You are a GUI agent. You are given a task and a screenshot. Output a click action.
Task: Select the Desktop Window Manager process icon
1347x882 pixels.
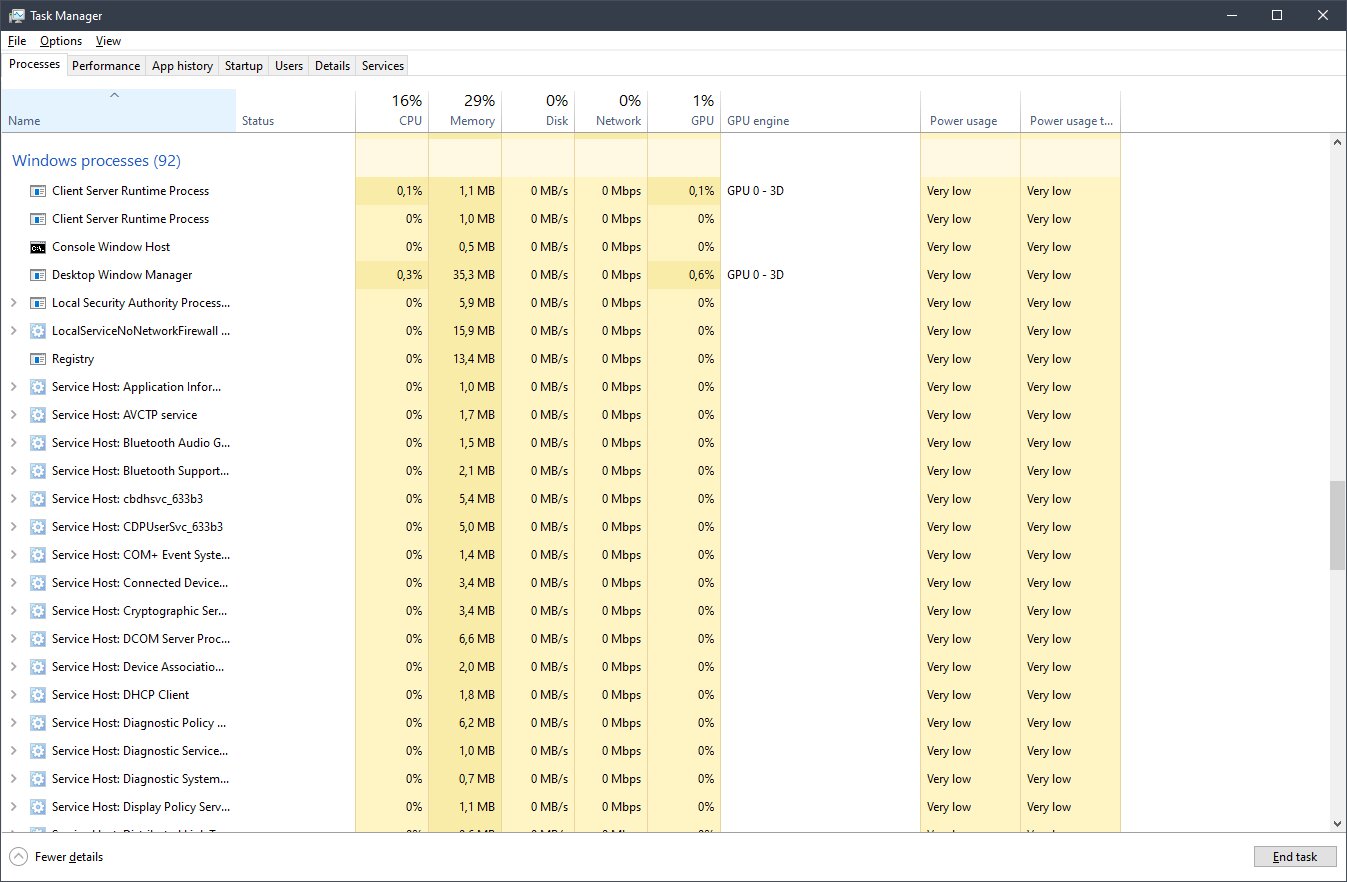(x=37, y=275)
